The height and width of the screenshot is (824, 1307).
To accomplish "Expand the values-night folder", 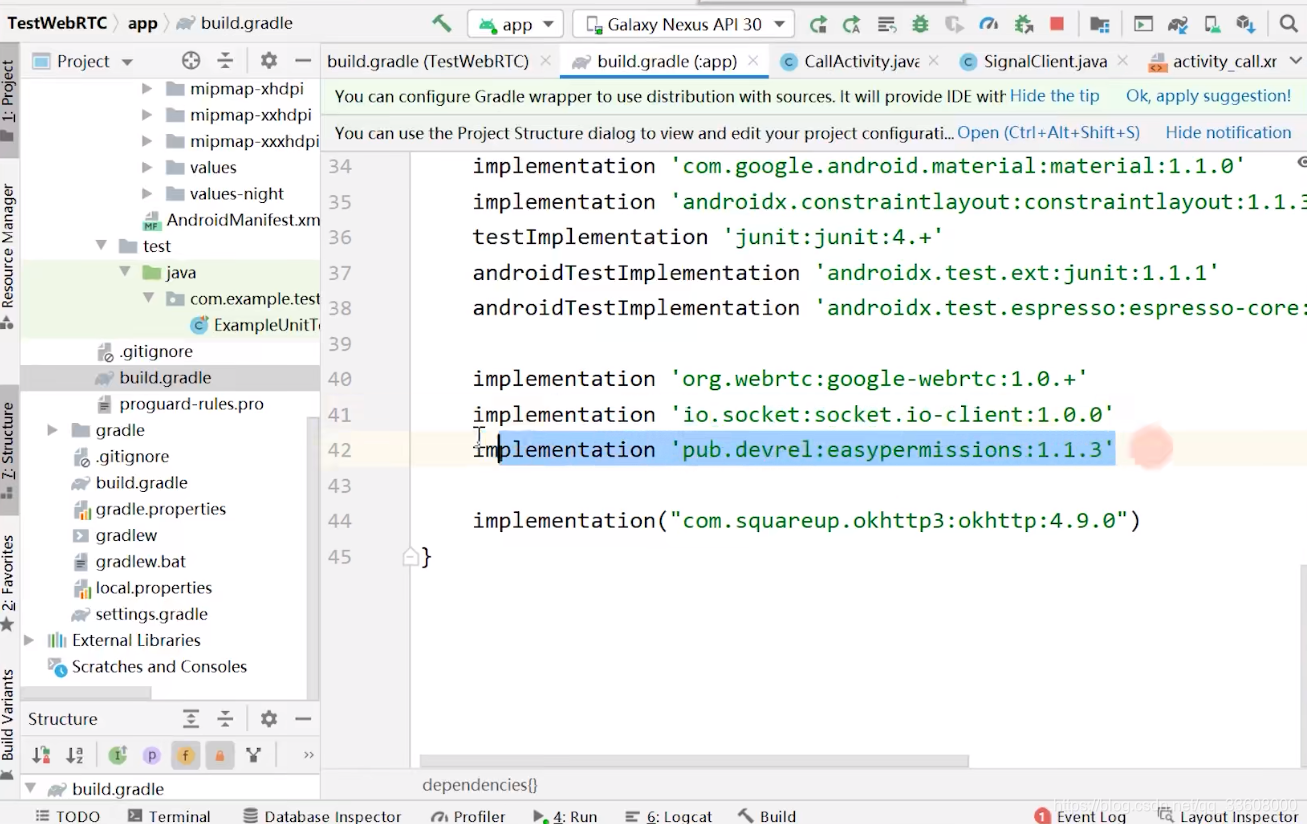I will [x=147, y=194].
